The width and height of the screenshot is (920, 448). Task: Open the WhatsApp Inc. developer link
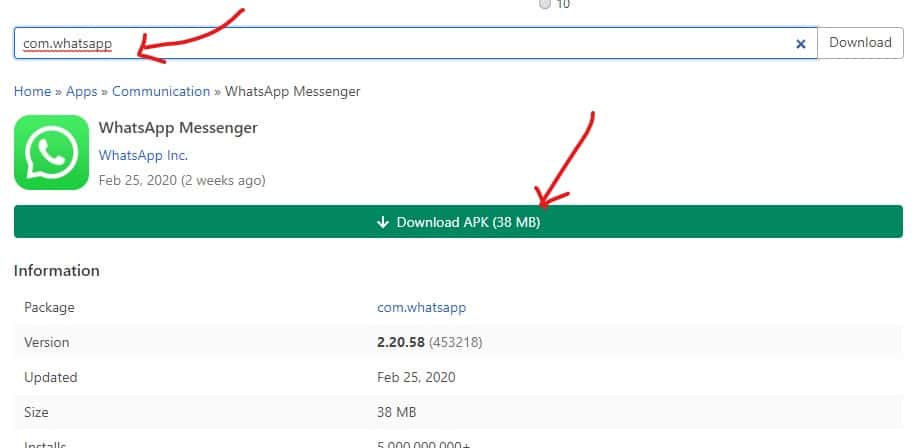[143, 155]
